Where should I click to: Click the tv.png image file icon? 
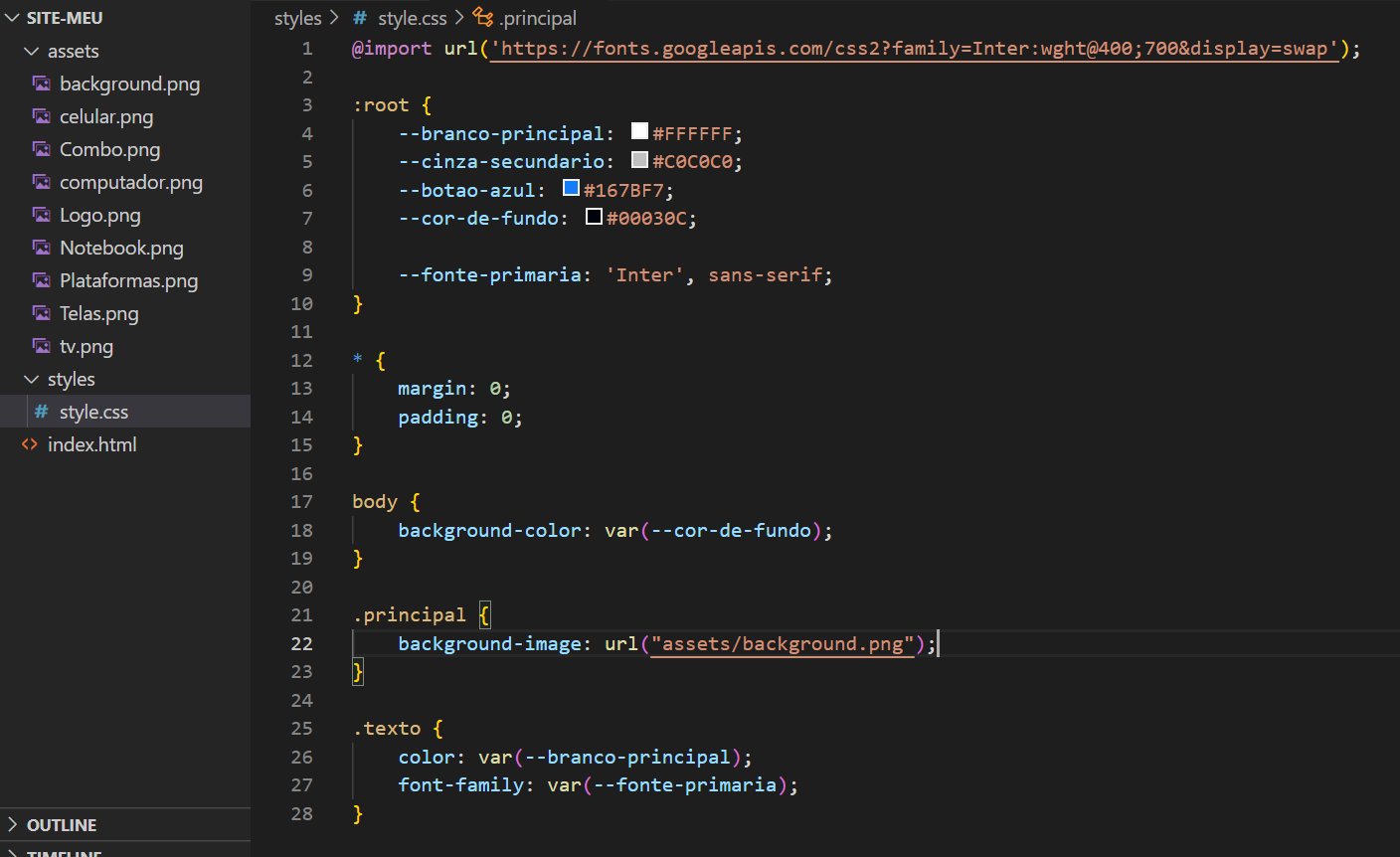[42, 346]
